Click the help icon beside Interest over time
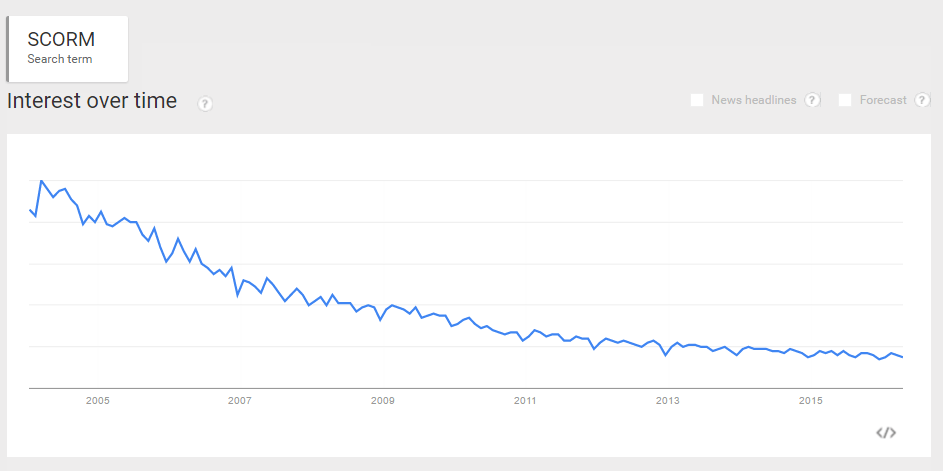This screenshot has width=943, height=471. (205, 103)
